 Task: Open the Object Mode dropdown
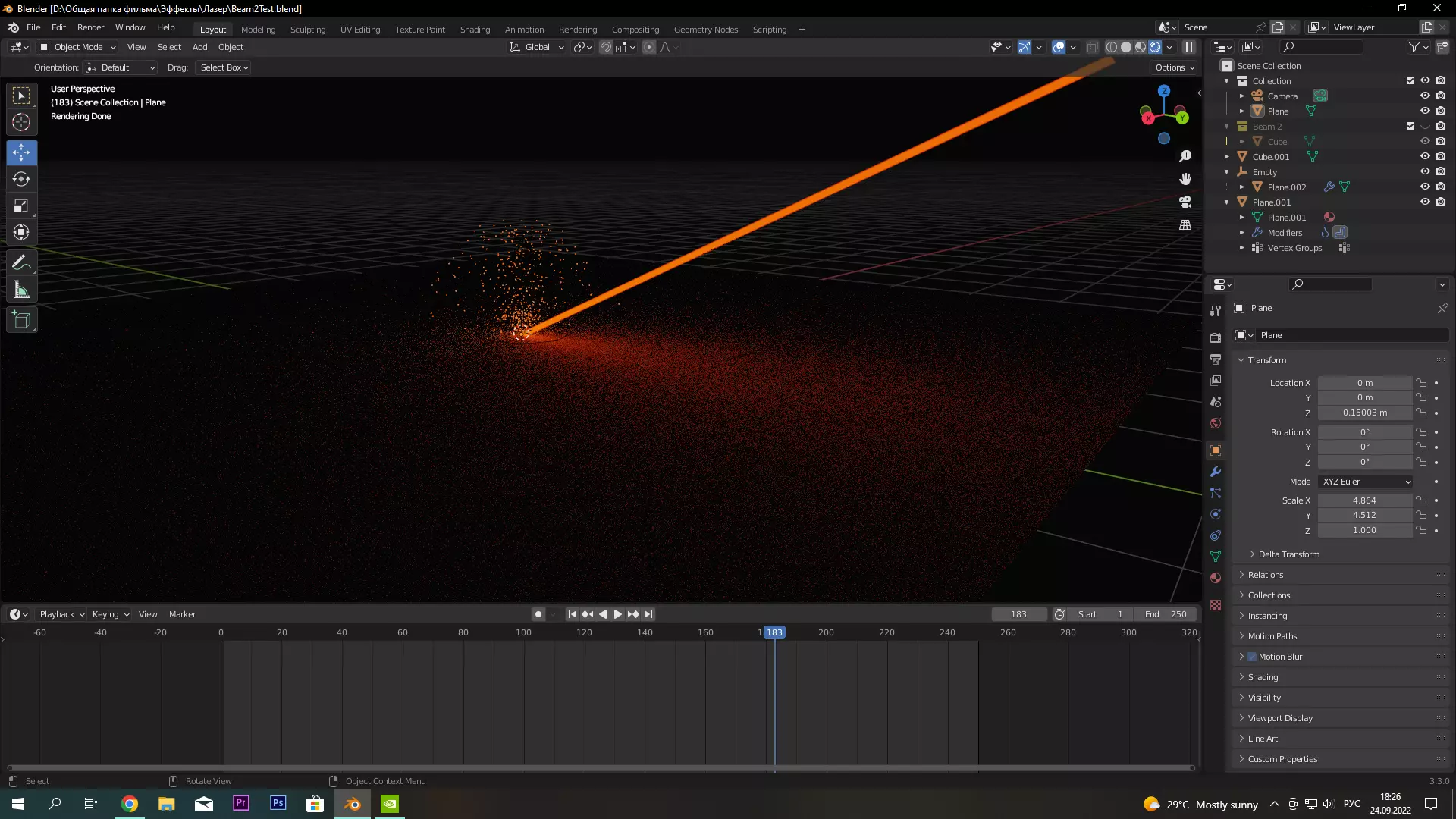(x=77, y=47)
